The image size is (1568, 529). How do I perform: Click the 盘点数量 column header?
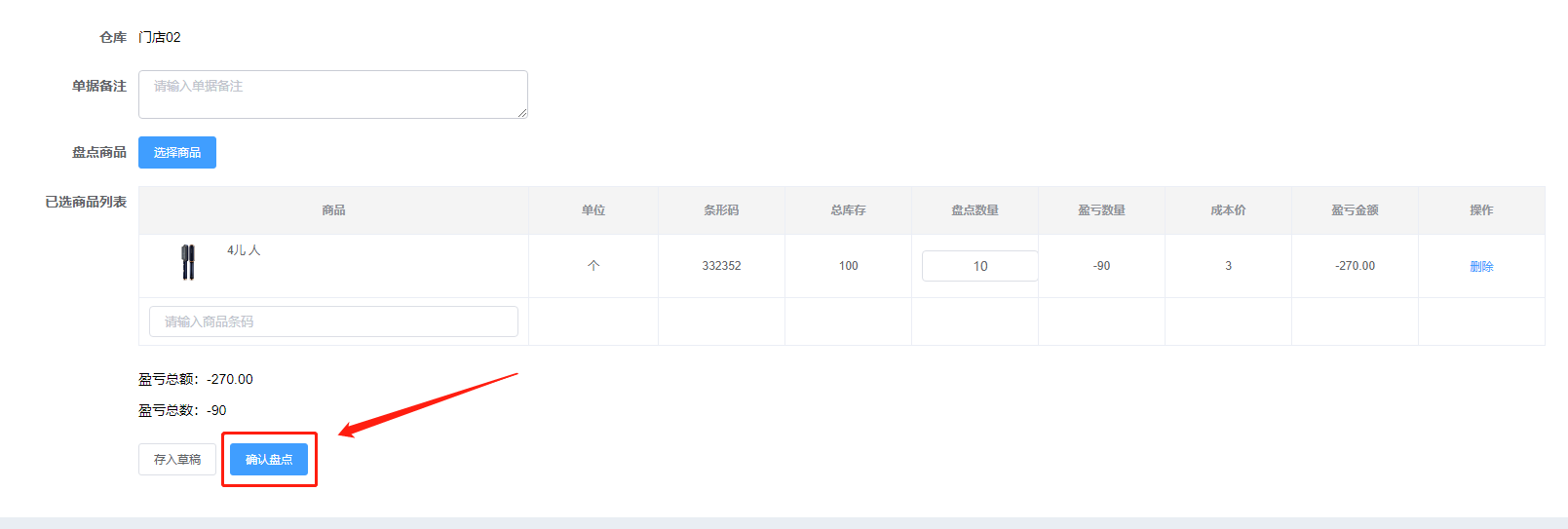(x=975, y=210)
